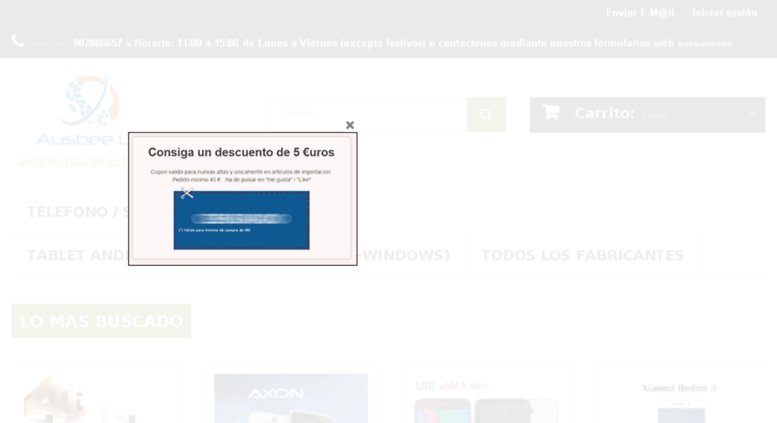
Task: Open the AXON product thumbnail
Action: [291, 398]
